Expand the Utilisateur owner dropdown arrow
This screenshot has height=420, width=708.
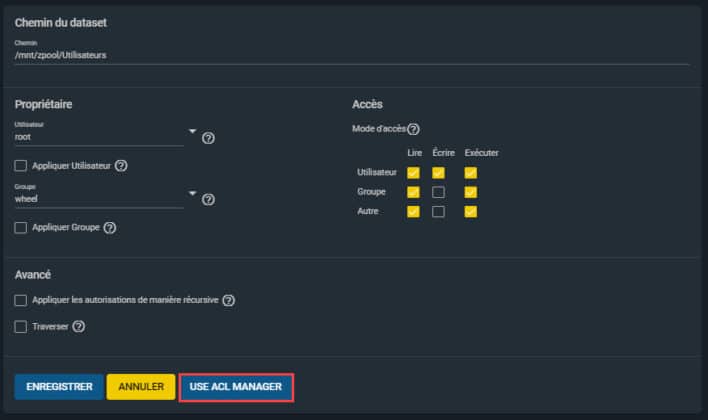tap(192, 131)
